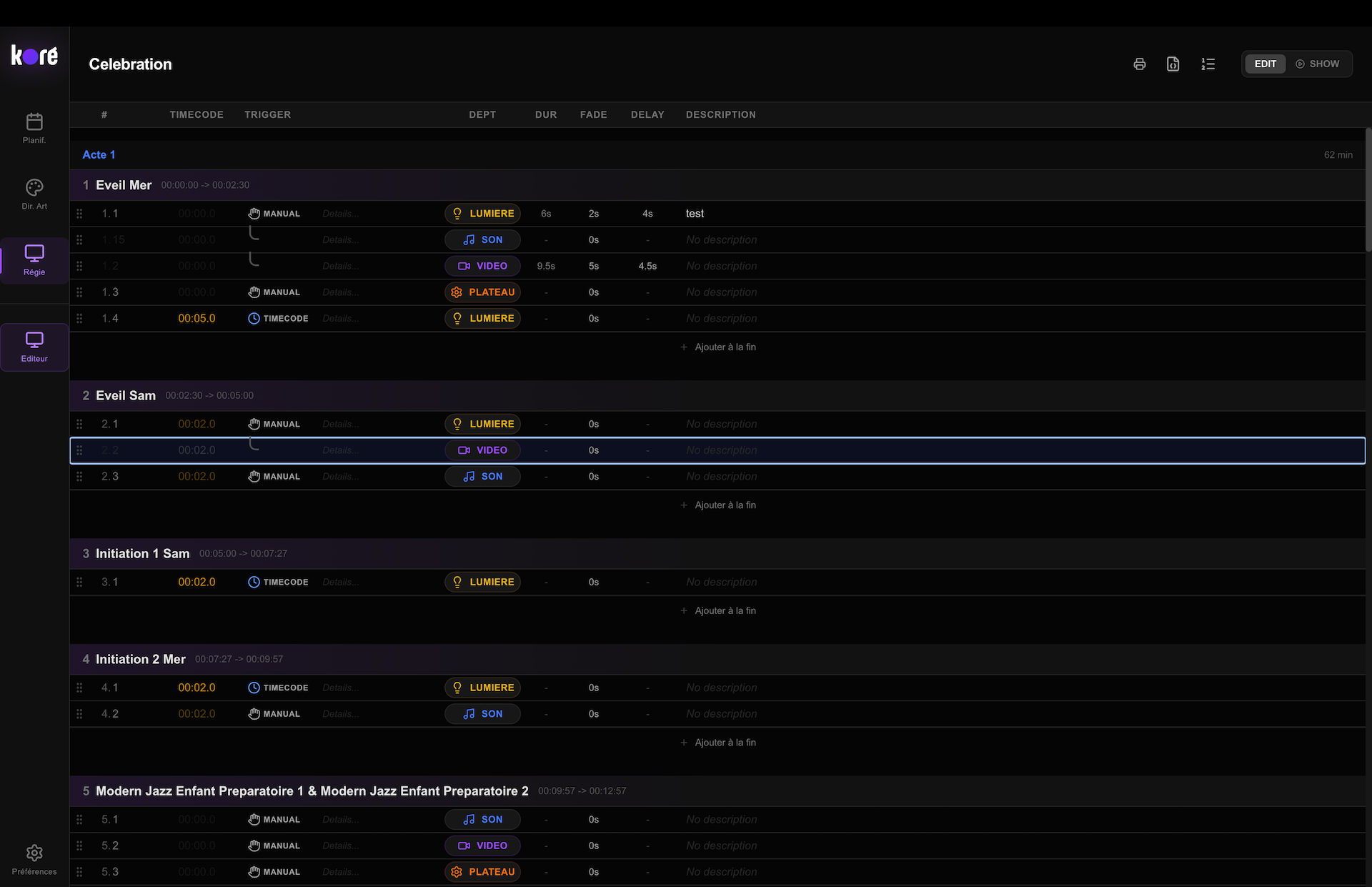Image resolution: width=1372 pixels, height=887 pixels.
Task: Click the vertical scrollbar thumb
Action: point(1368,189)
